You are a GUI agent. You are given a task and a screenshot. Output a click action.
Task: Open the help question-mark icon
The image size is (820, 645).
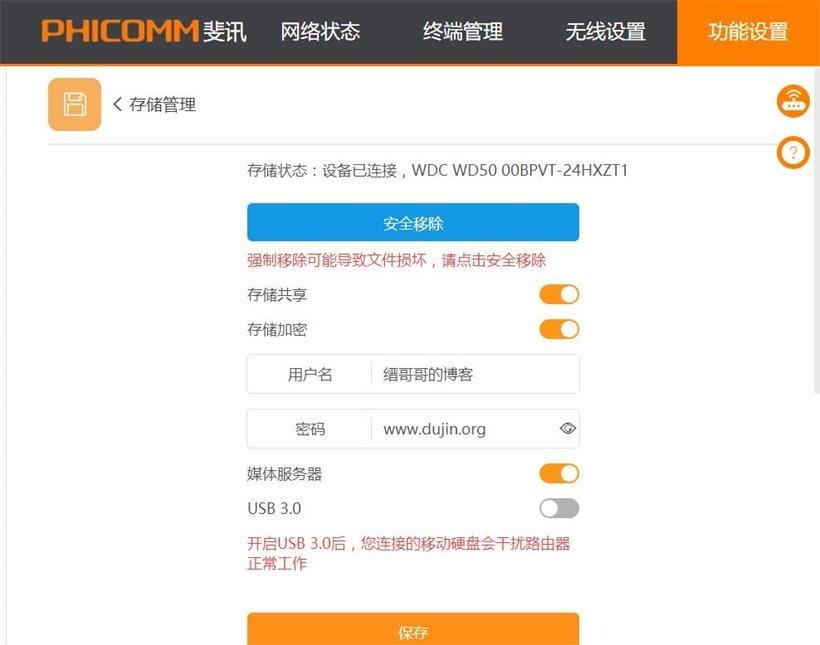click(793, 152)
